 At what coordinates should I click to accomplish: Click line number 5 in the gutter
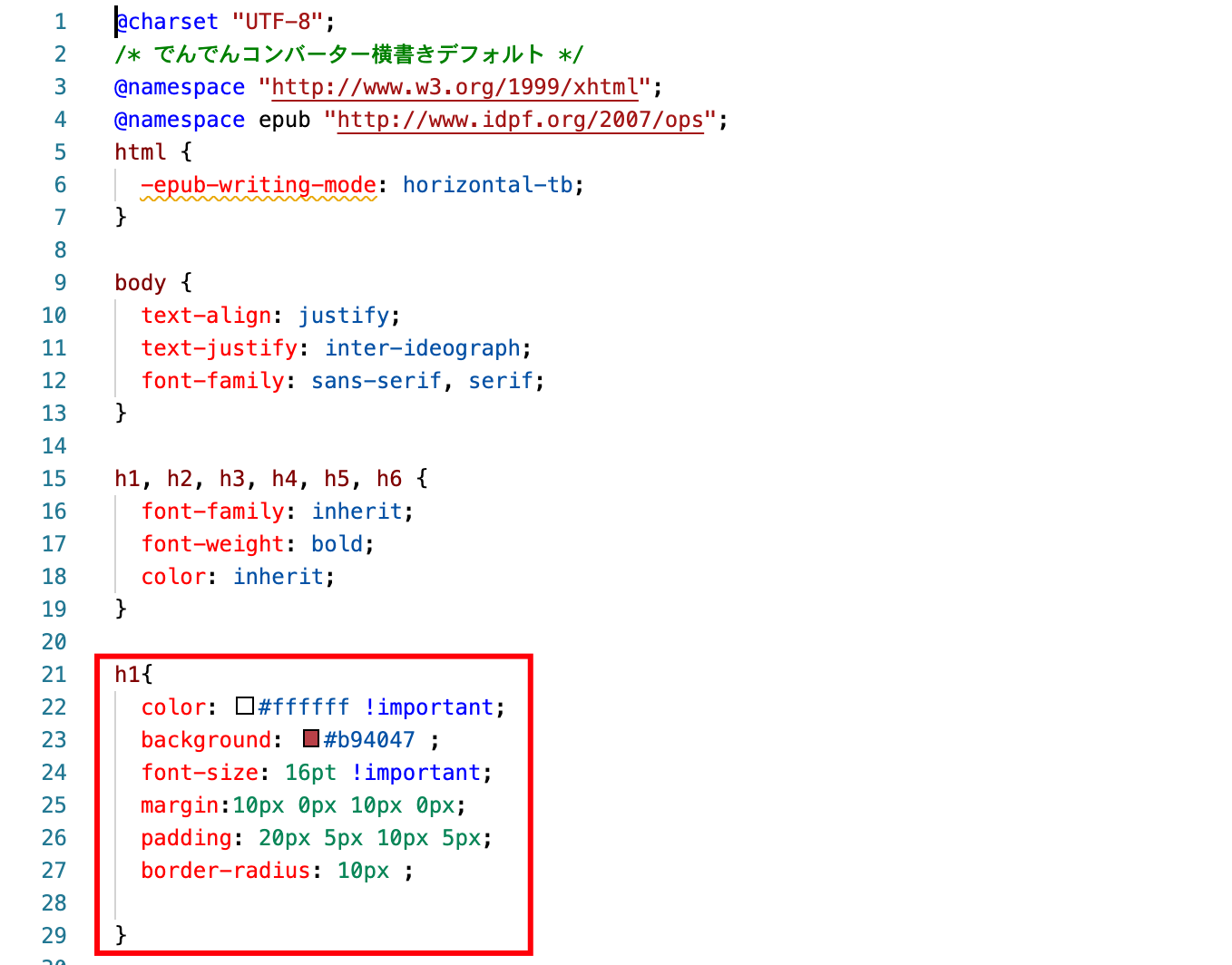click(61, 152)
